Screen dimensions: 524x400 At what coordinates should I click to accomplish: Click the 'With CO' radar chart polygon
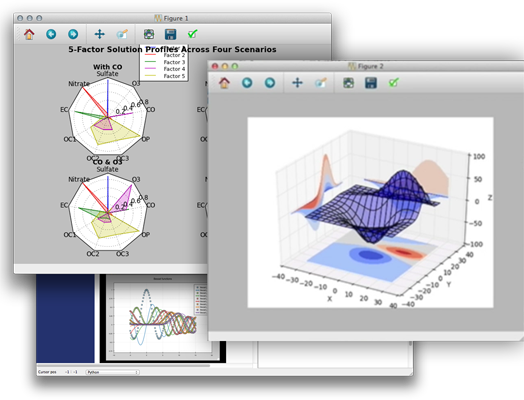coord(108,117)
